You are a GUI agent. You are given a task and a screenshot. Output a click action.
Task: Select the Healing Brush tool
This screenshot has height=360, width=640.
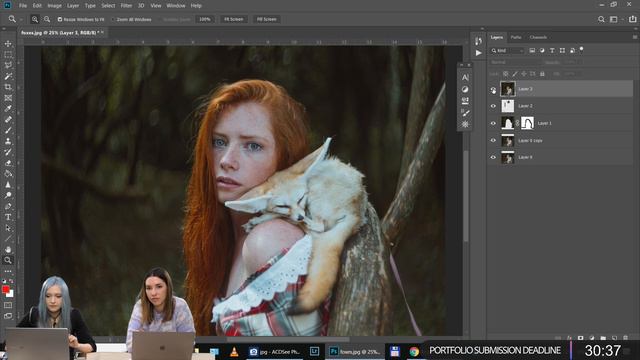point(8,120)
